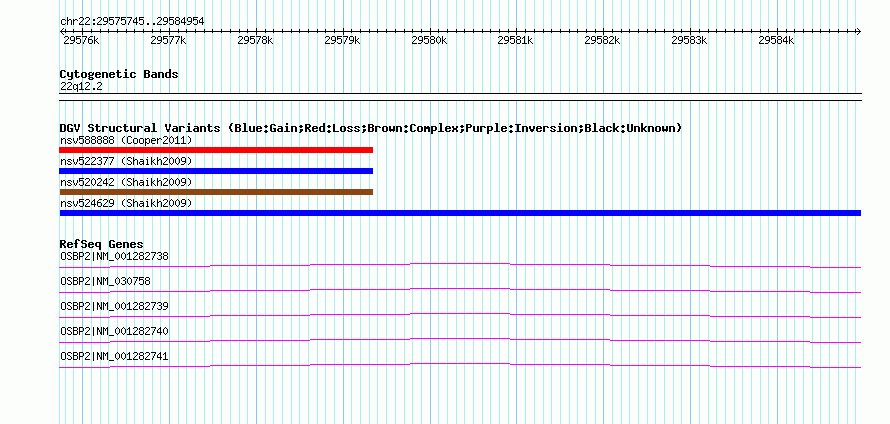Click the Cytogenetic Bands track title
This screenshot has height=424, width=890.
click(119, 74)
